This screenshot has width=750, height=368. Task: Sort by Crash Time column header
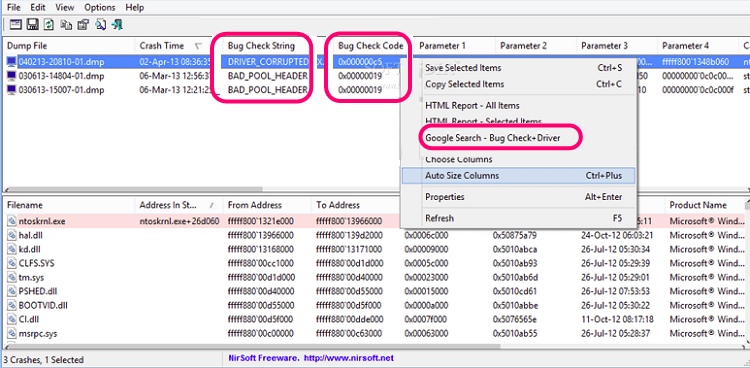click(x=179, y=46)
